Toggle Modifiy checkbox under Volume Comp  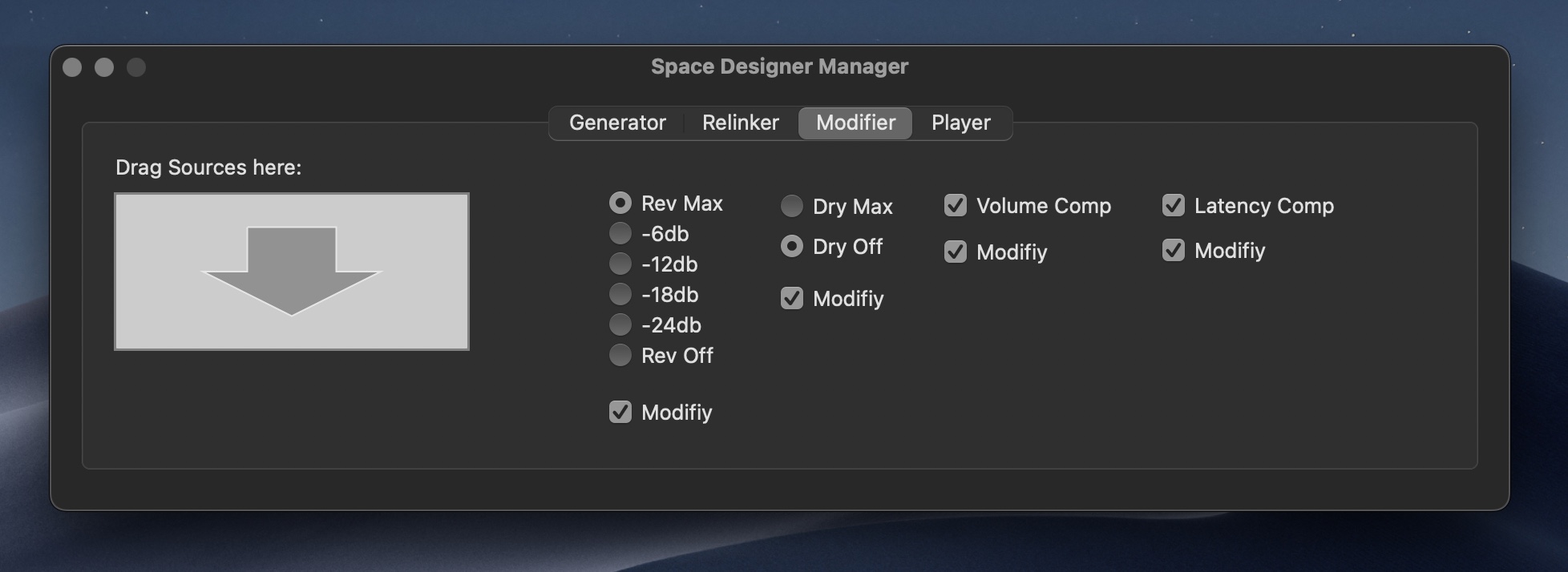click(x=955, y=252)
